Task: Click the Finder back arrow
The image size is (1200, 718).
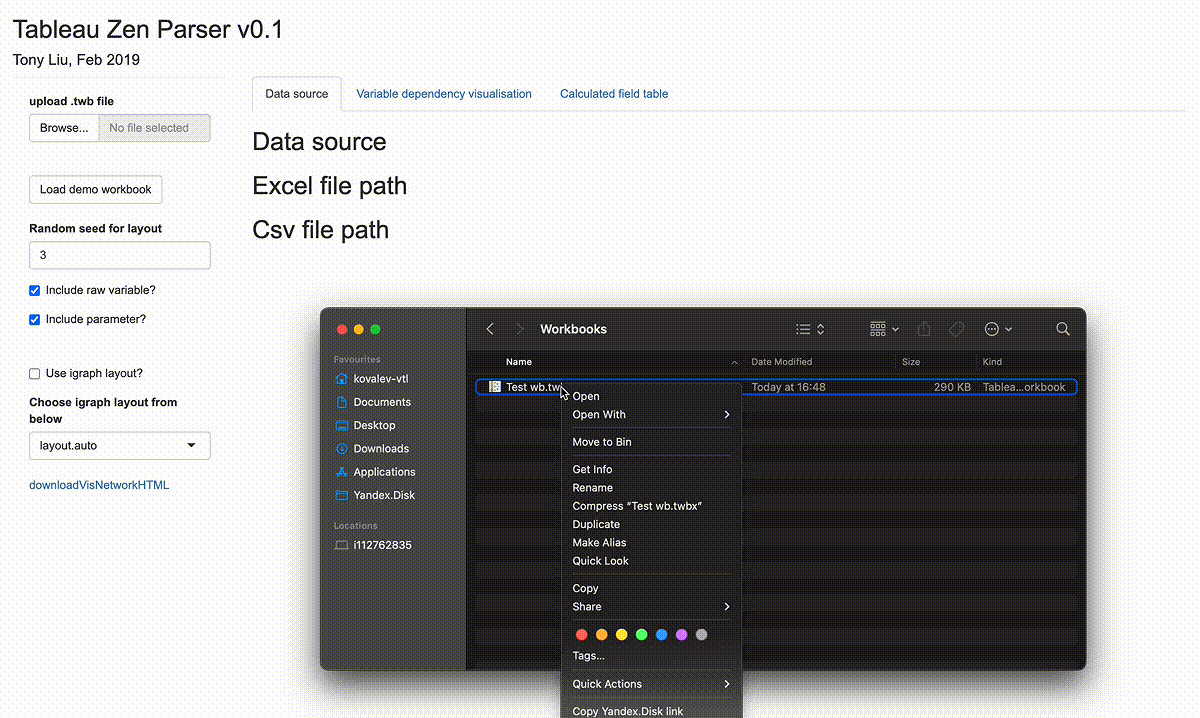Action: [x=490, y=329]
